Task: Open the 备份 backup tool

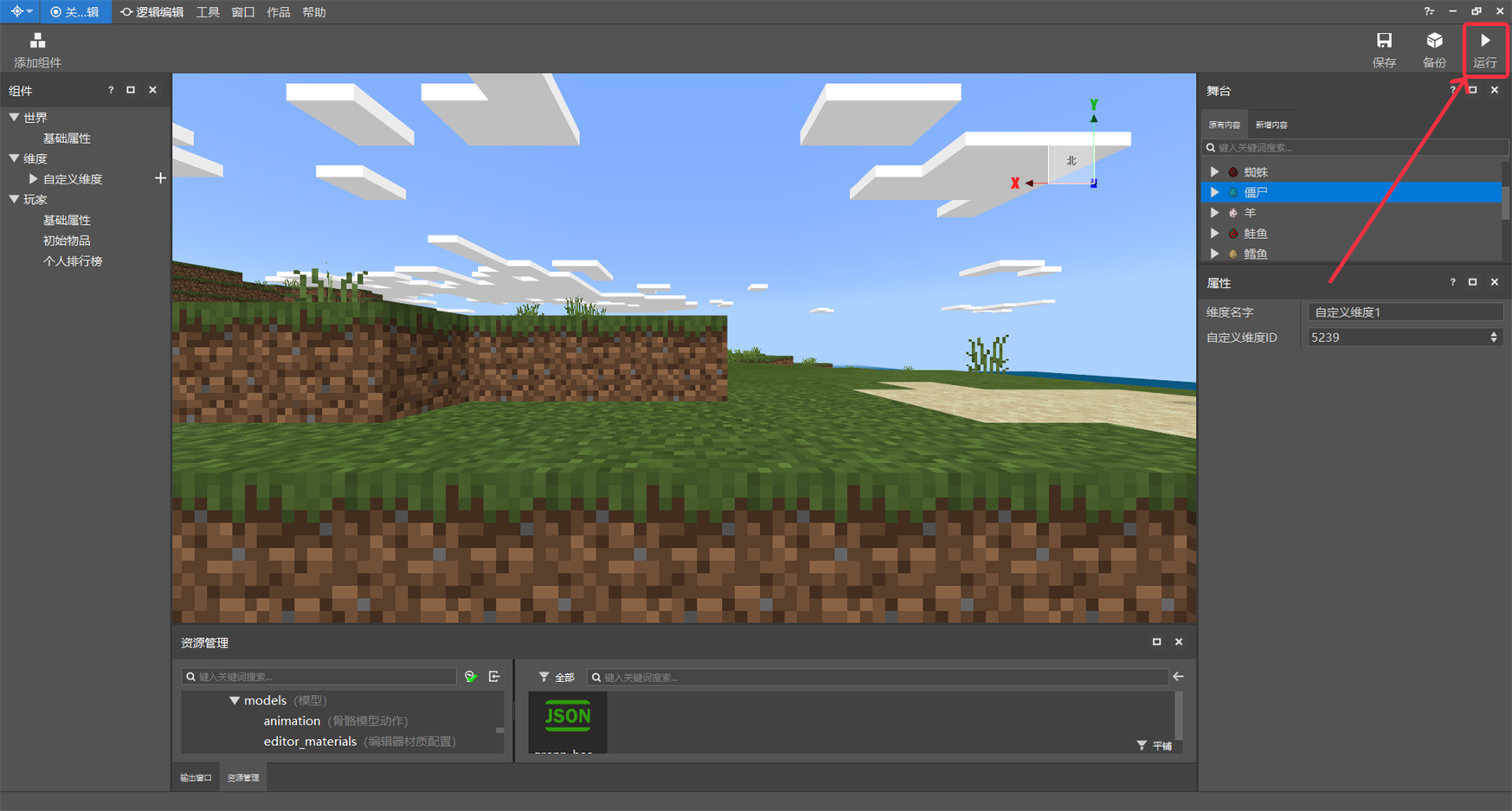Action: point(1434,50)
